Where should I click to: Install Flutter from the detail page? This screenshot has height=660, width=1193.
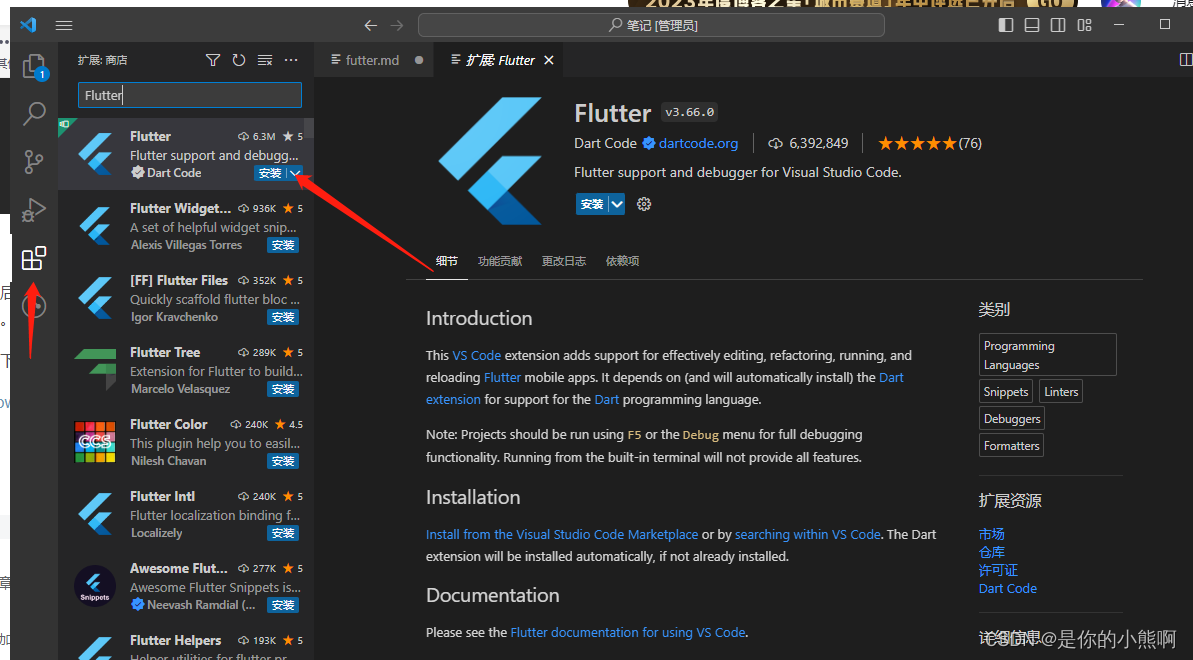[592, 204]
